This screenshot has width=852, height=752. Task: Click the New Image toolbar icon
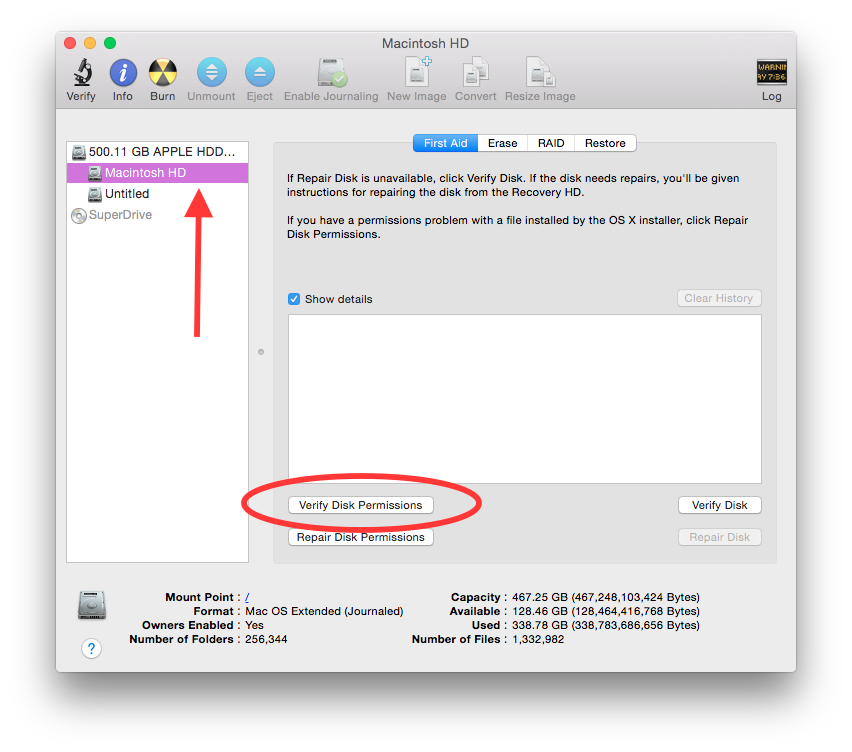(x=417, y=72)
